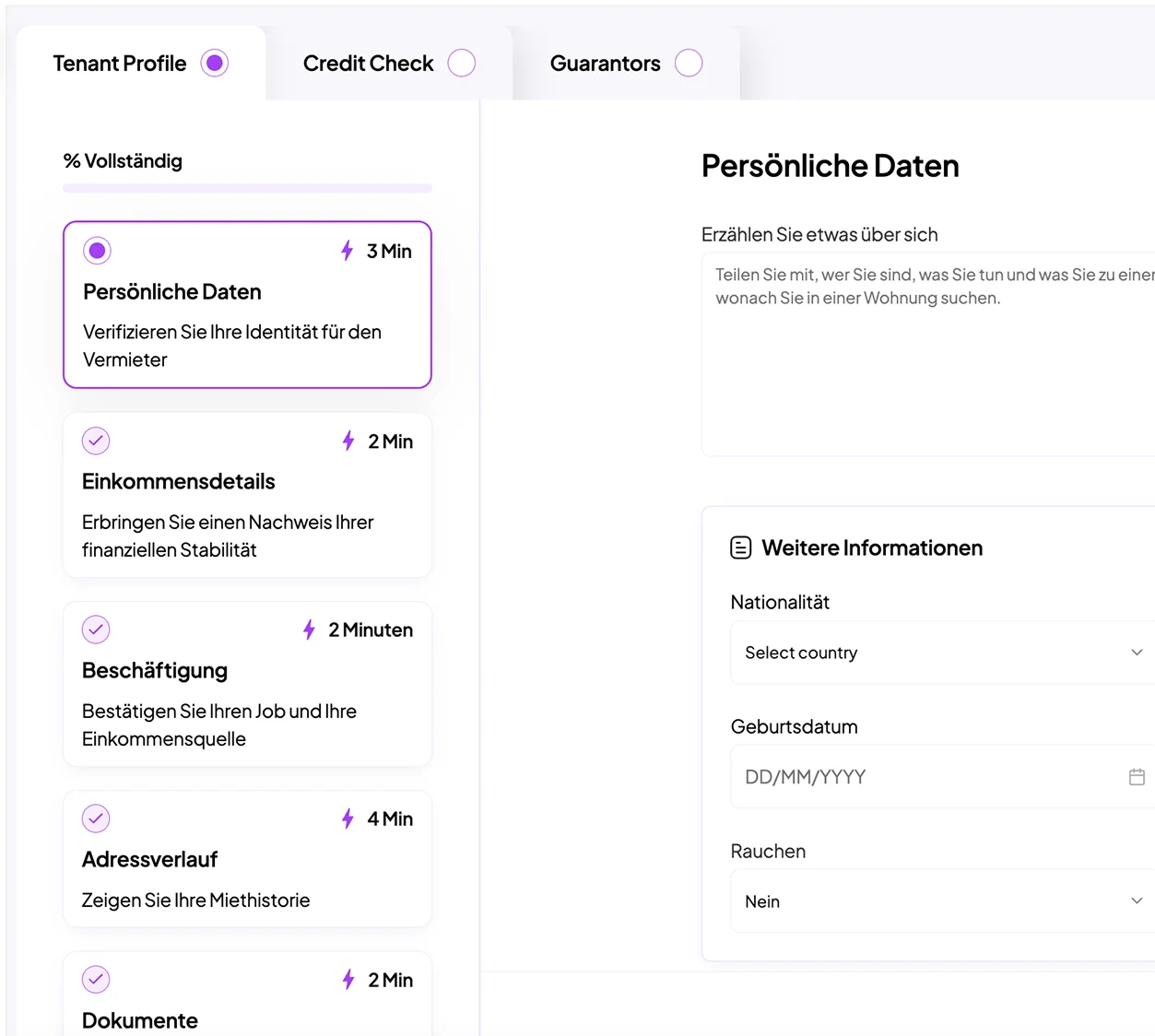
Task: Click the % Vollständig progress bar
Action: pos(247,188)
